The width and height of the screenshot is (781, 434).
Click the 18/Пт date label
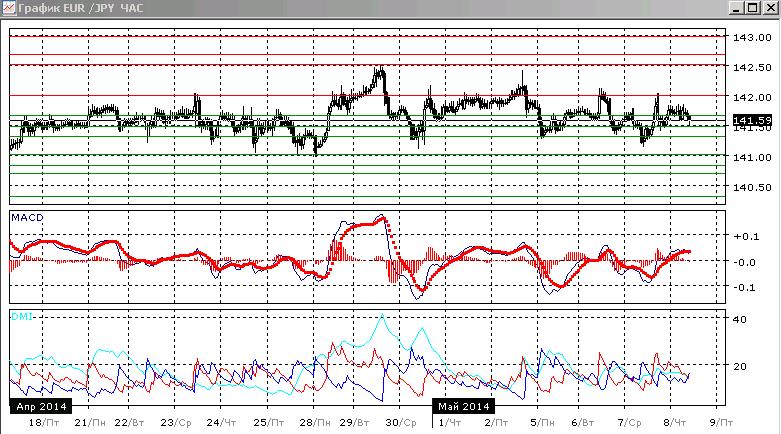(44, 423)
